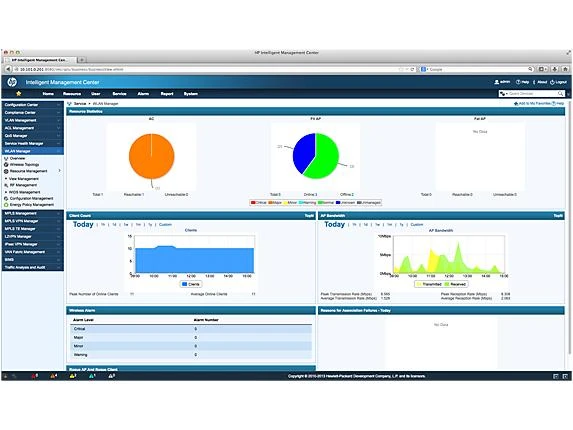Select Custom range in Client Count panel
573x430 pixels.
coord(165,225)
